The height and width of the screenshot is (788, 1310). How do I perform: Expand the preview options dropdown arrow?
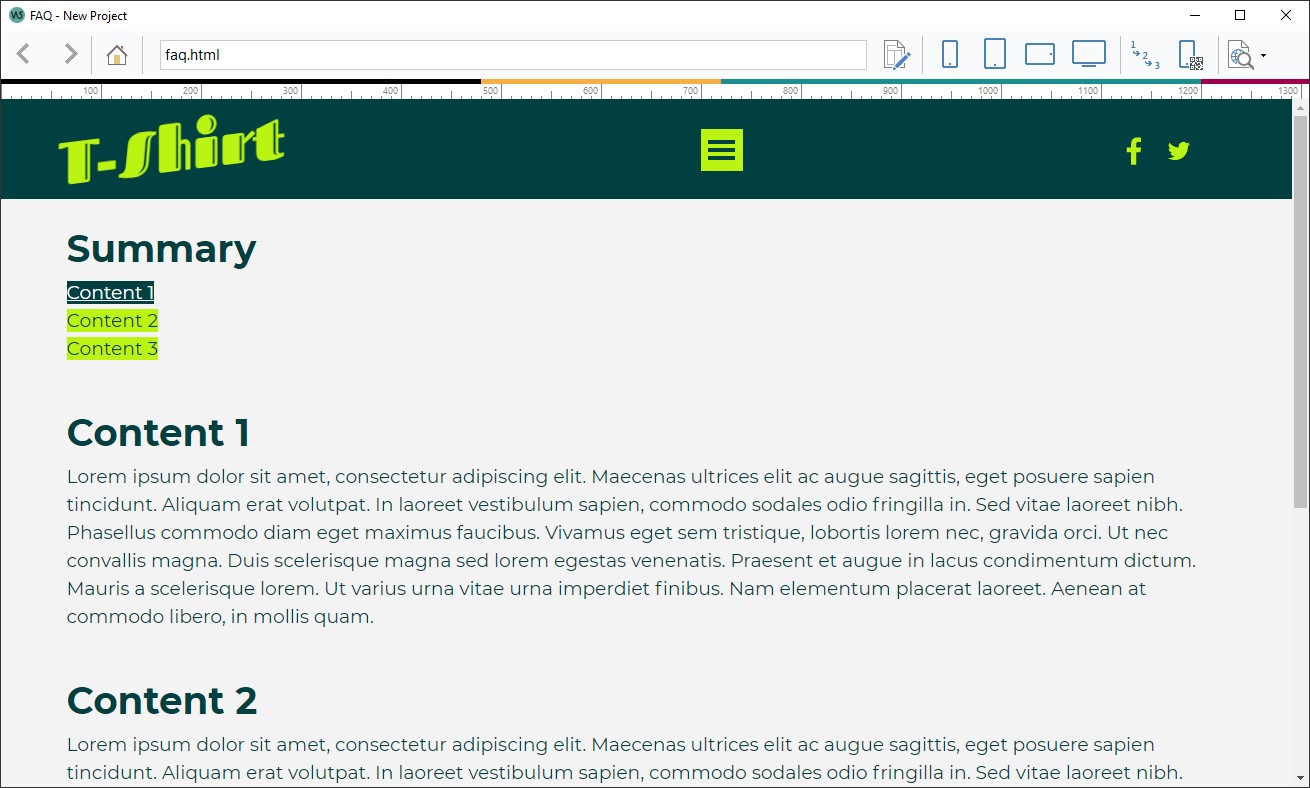coord(1261,54)
